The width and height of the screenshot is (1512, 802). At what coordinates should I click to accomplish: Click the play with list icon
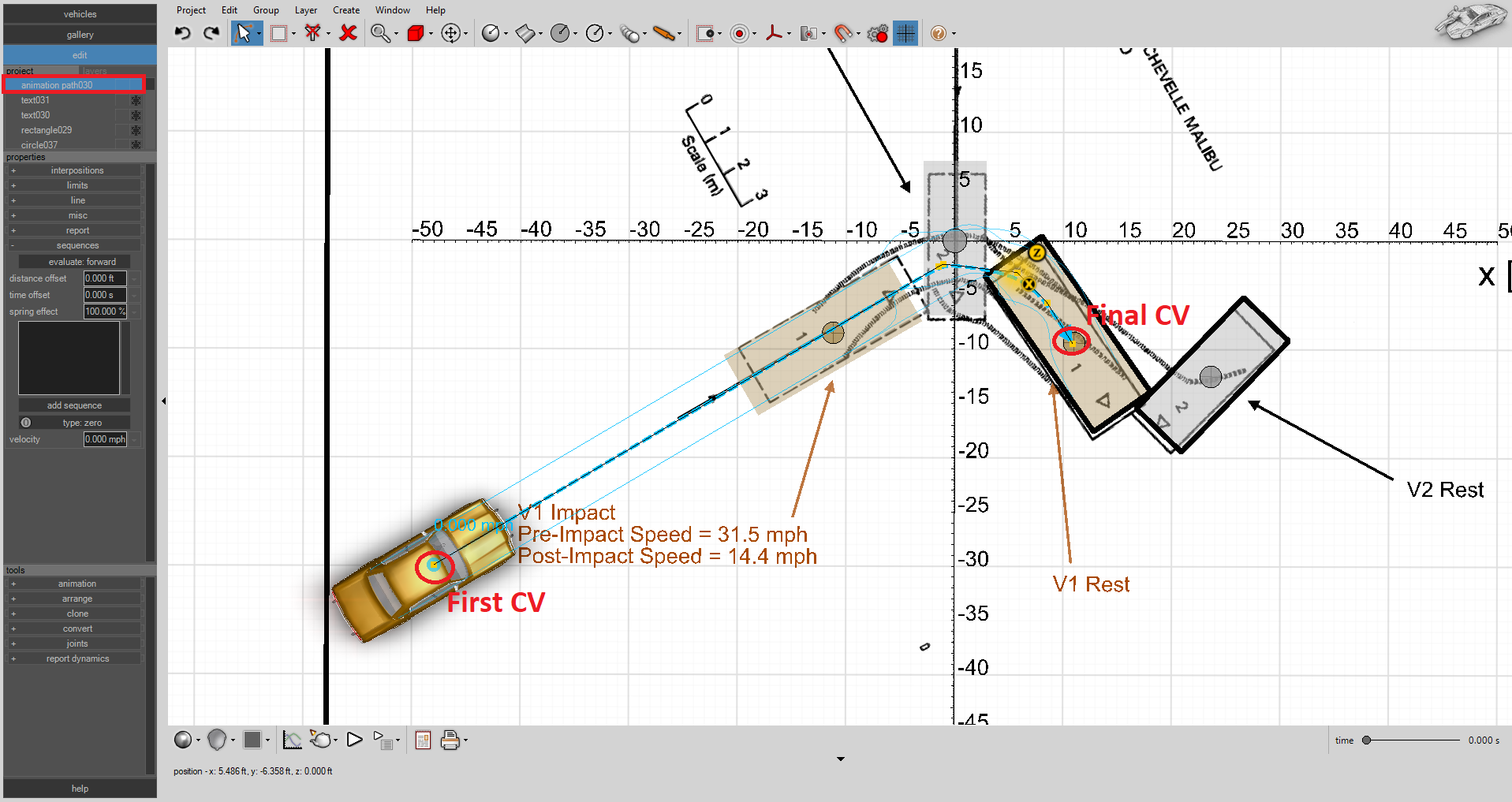click(383, 740)
